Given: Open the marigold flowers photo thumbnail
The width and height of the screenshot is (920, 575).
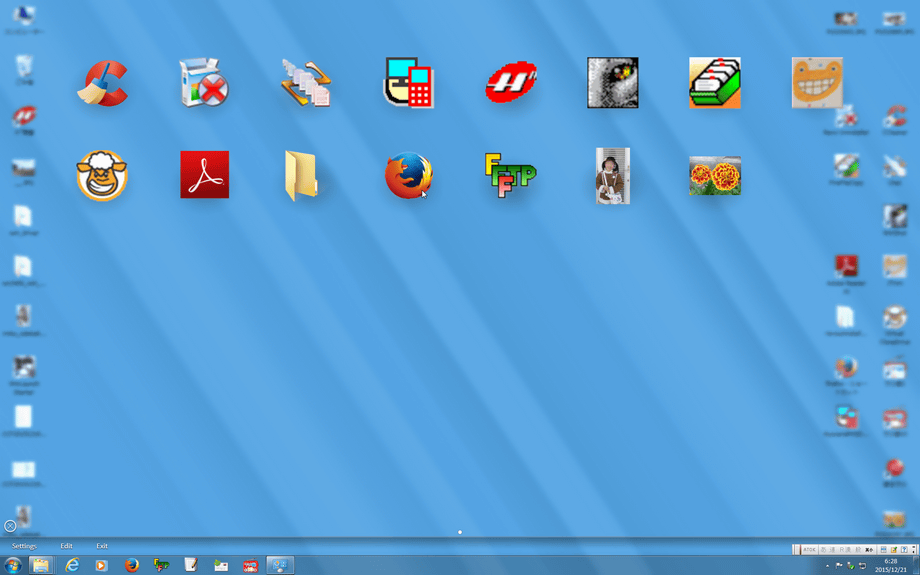Looking at the screenshot, I should click(715, 175).
